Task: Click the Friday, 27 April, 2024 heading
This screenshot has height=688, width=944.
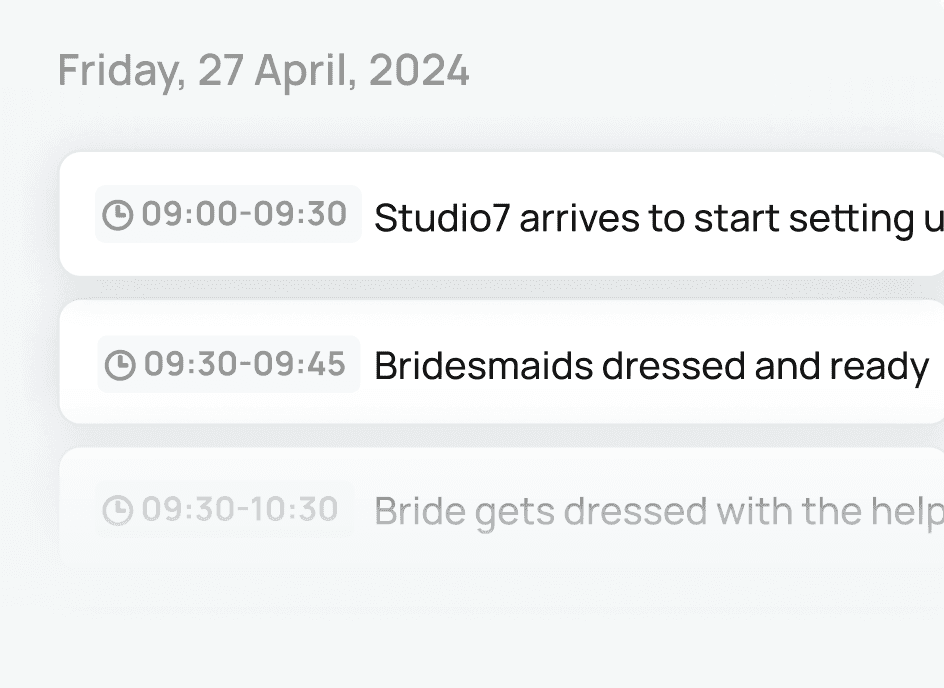Action: click(263, 71)
